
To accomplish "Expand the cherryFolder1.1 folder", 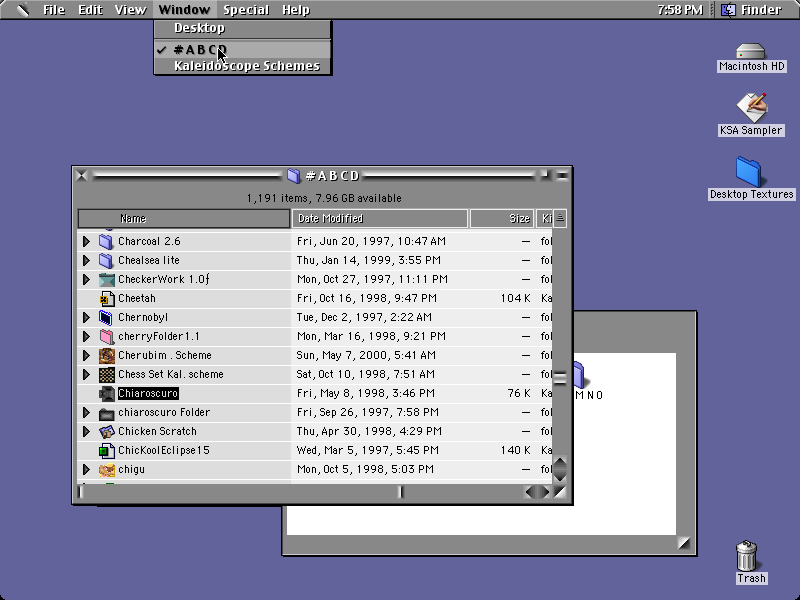I will (x=86, y=336).
